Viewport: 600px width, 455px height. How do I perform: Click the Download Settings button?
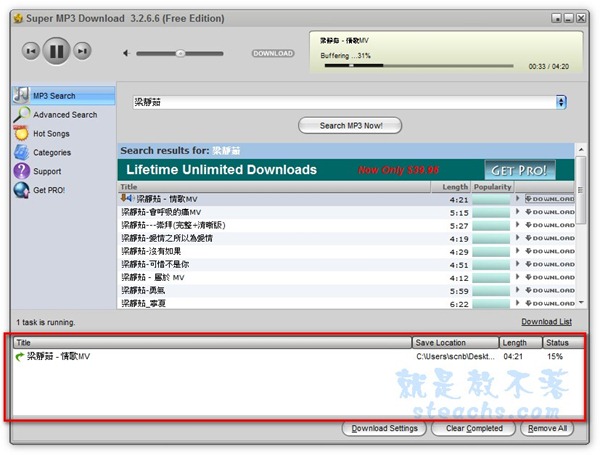point(383,429)
